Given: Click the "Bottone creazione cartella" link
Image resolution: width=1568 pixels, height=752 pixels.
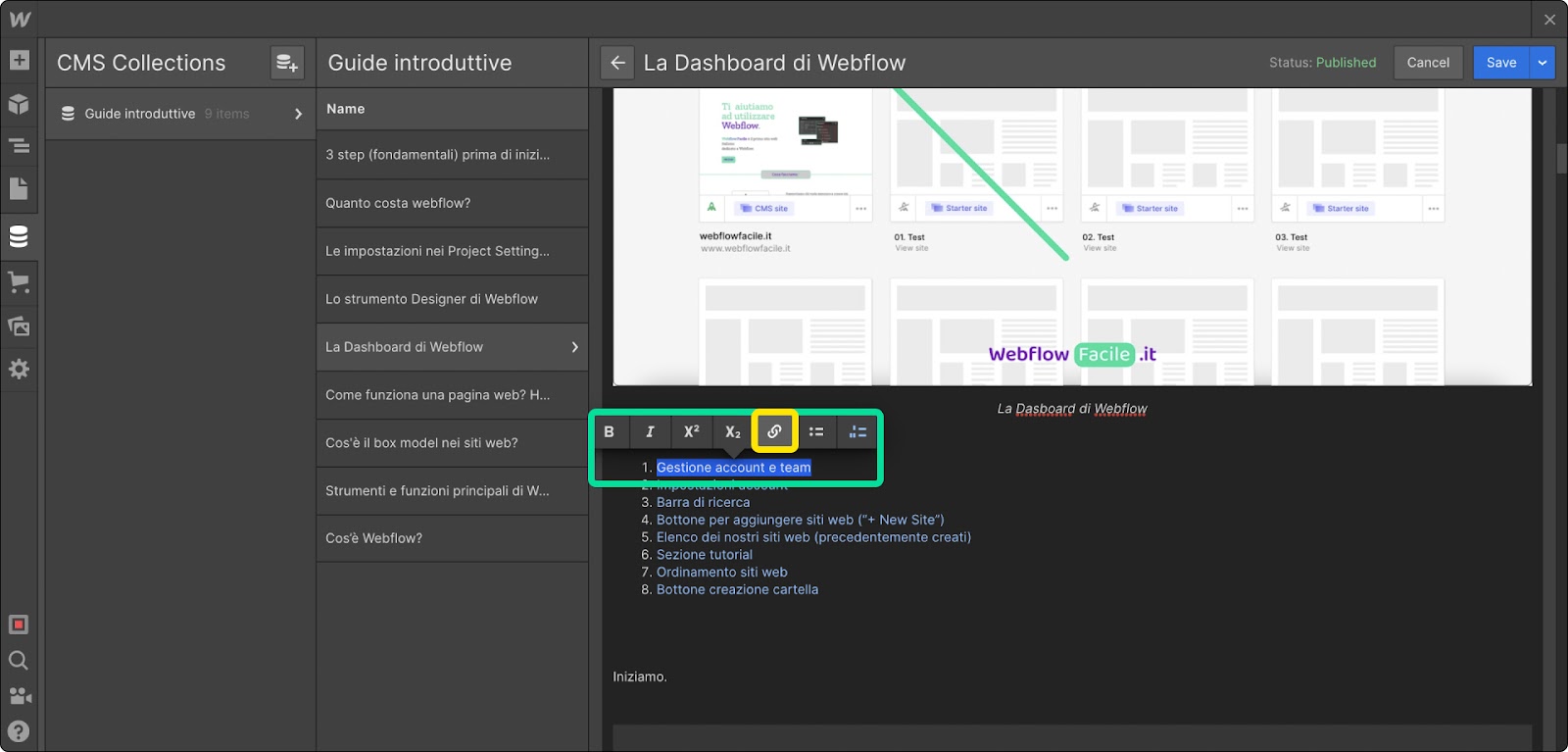Looking at the screenshot, I should pos(737,590).
